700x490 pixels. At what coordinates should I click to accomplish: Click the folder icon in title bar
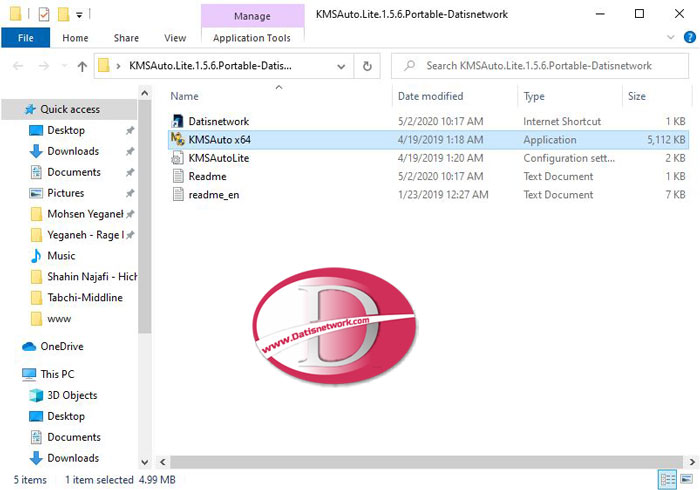[15, 14]
